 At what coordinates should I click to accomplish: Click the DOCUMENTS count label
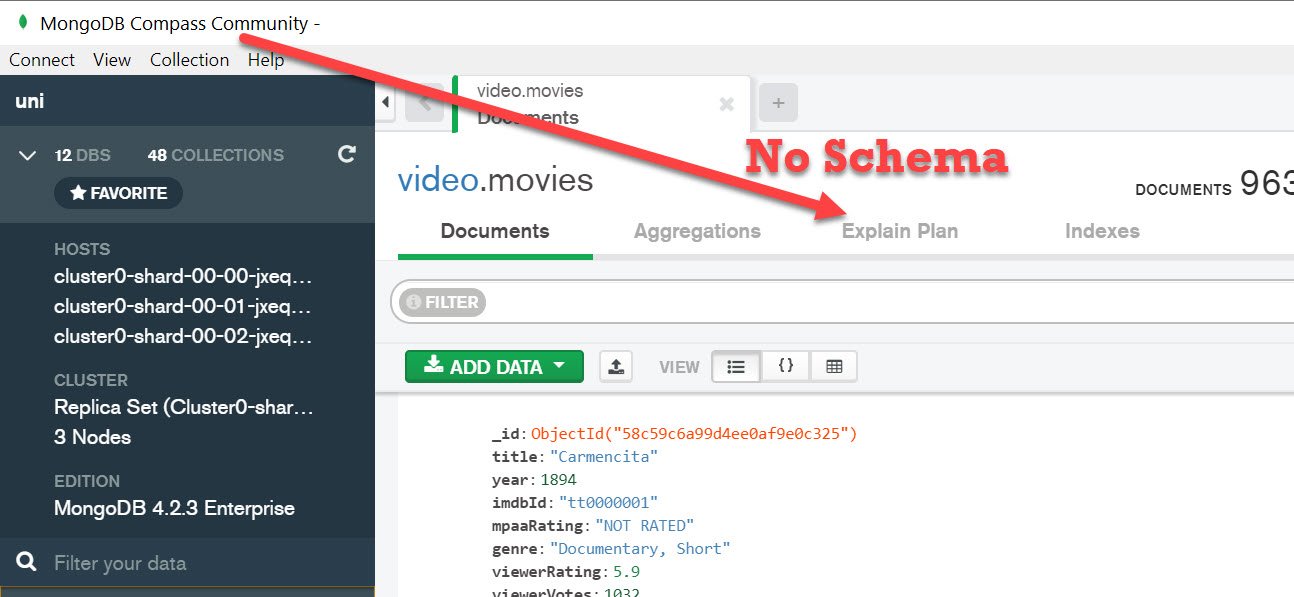click(x=1183, y=189)
